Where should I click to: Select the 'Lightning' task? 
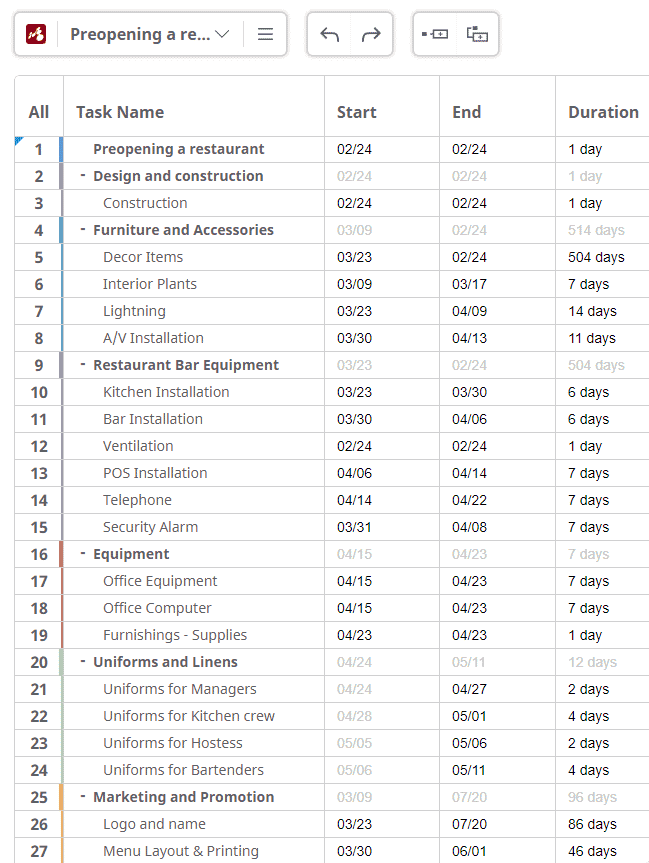coord(134,311)
